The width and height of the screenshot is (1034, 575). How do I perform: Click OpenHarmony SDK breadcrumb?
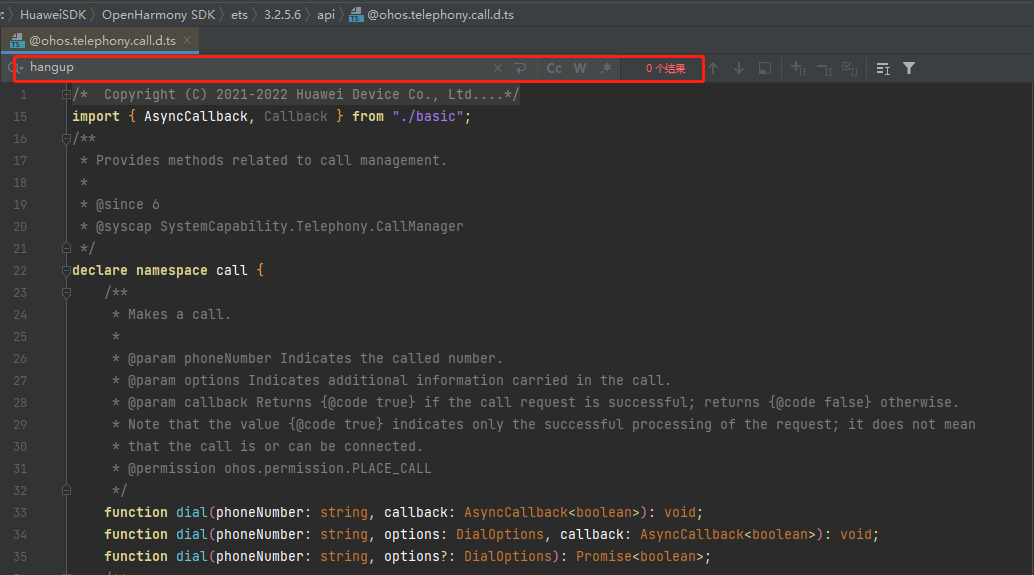[158, 15]
